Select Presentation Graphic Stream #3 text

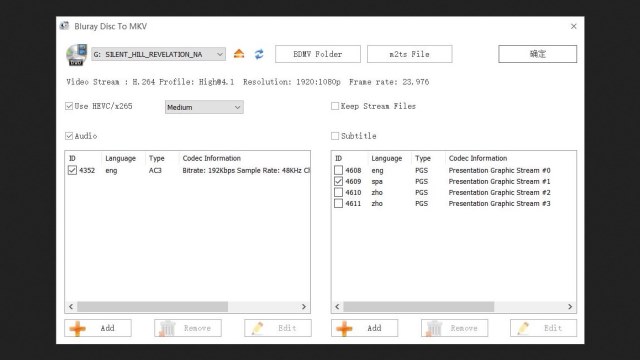pos(499,203)
